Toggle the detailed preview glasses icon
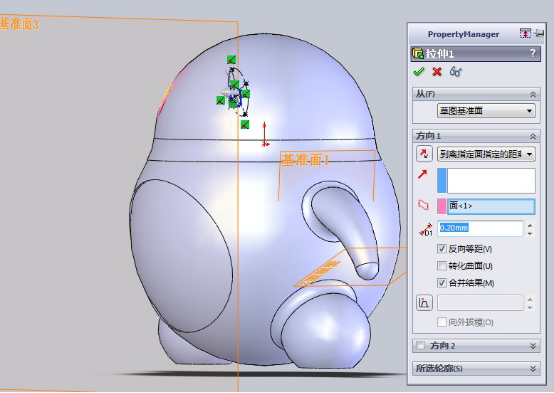The image size is (554, 393). click(455, 72)
